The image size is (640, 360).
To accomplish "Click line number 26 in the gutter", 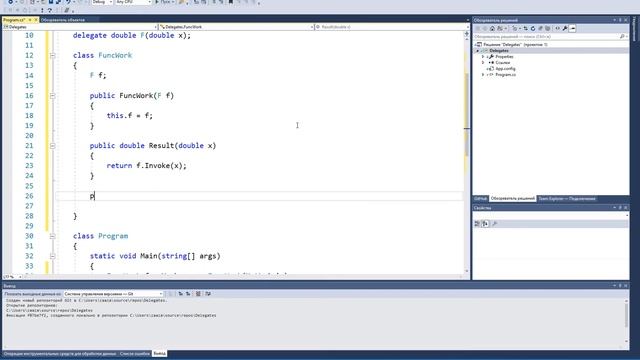I will click(29, 196).
